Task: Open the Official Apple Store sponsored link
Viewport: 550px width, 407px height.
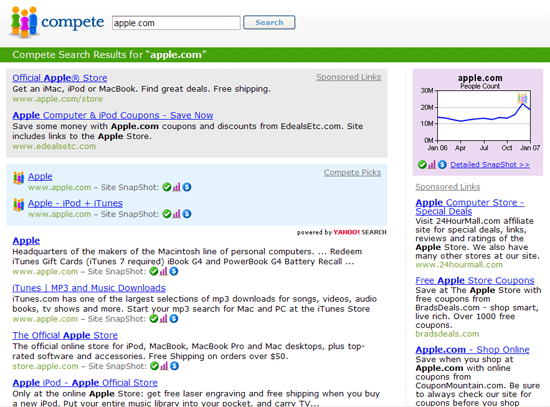Action: (60, 78)
